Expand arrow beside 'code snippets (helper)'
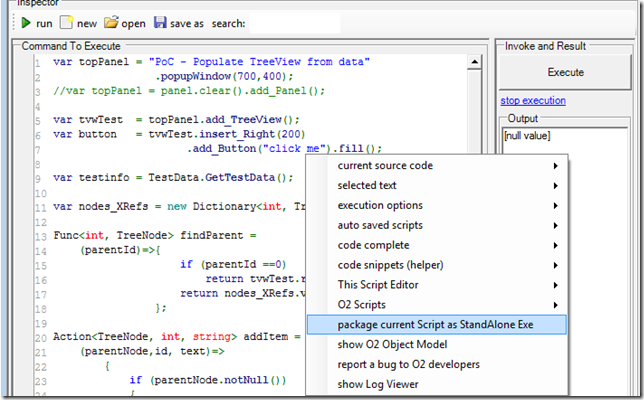 [555, 265]
